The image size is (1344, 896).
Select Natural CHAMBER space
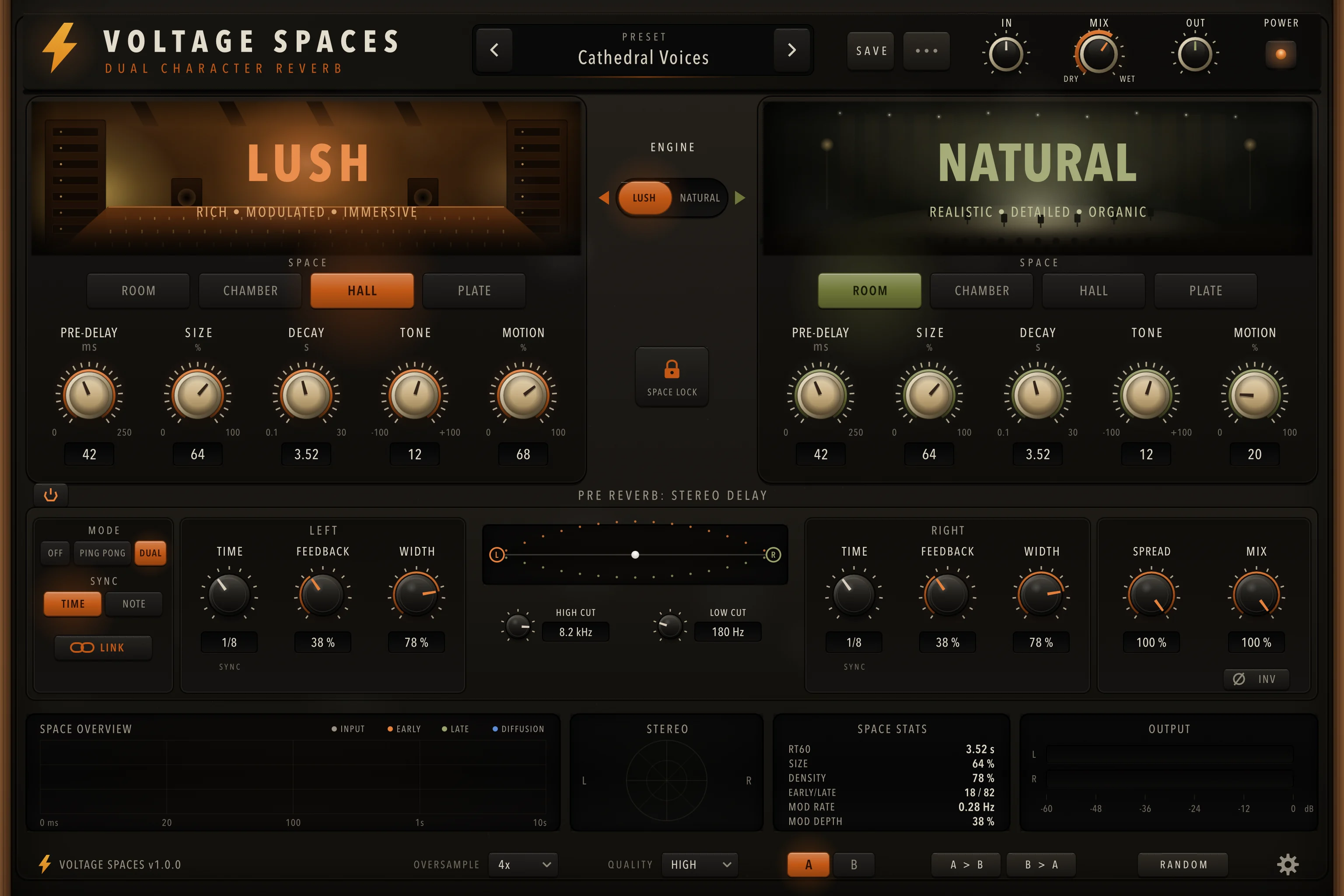coord(982,291)
